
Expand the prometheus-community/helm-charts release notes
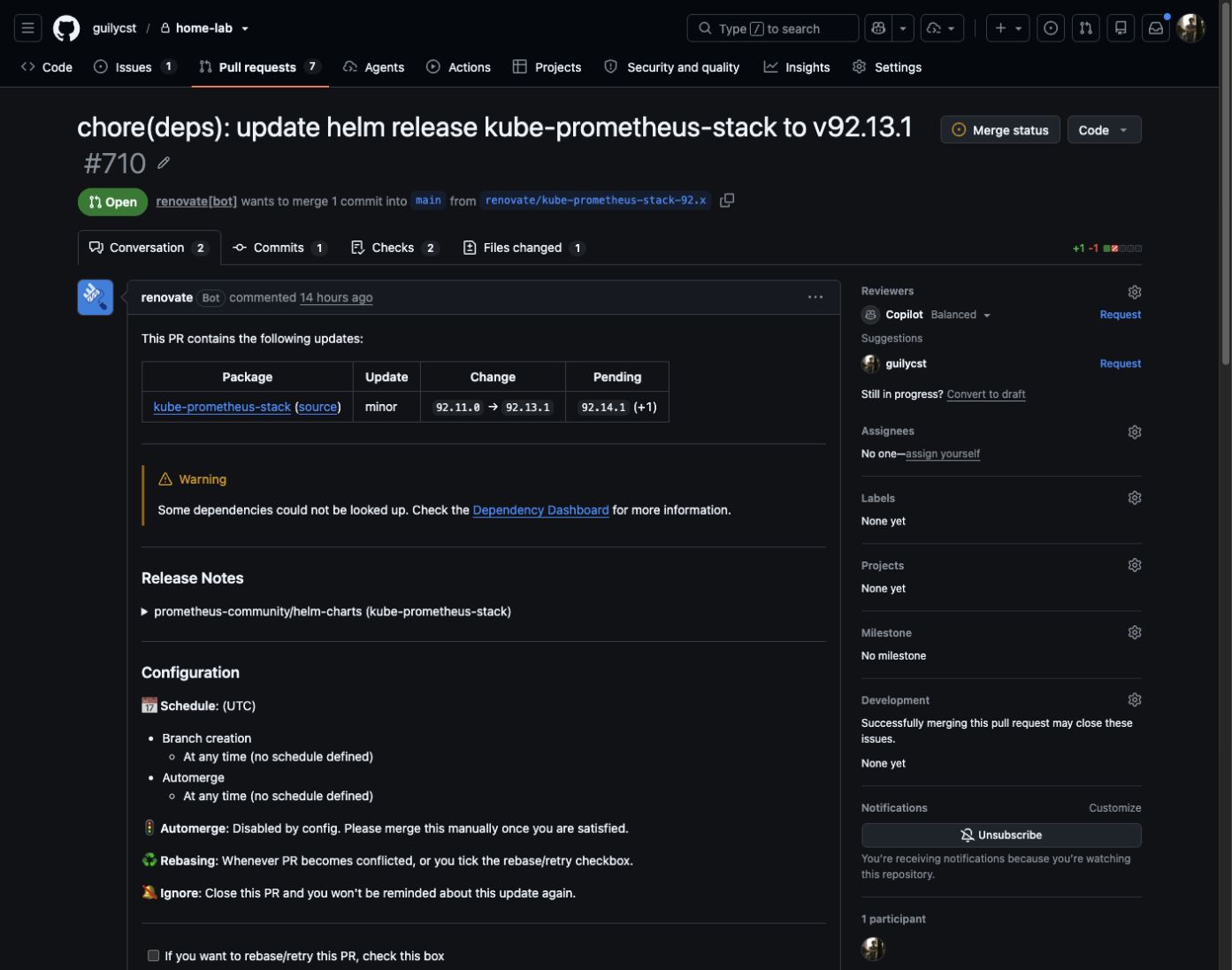coord(326,611)
